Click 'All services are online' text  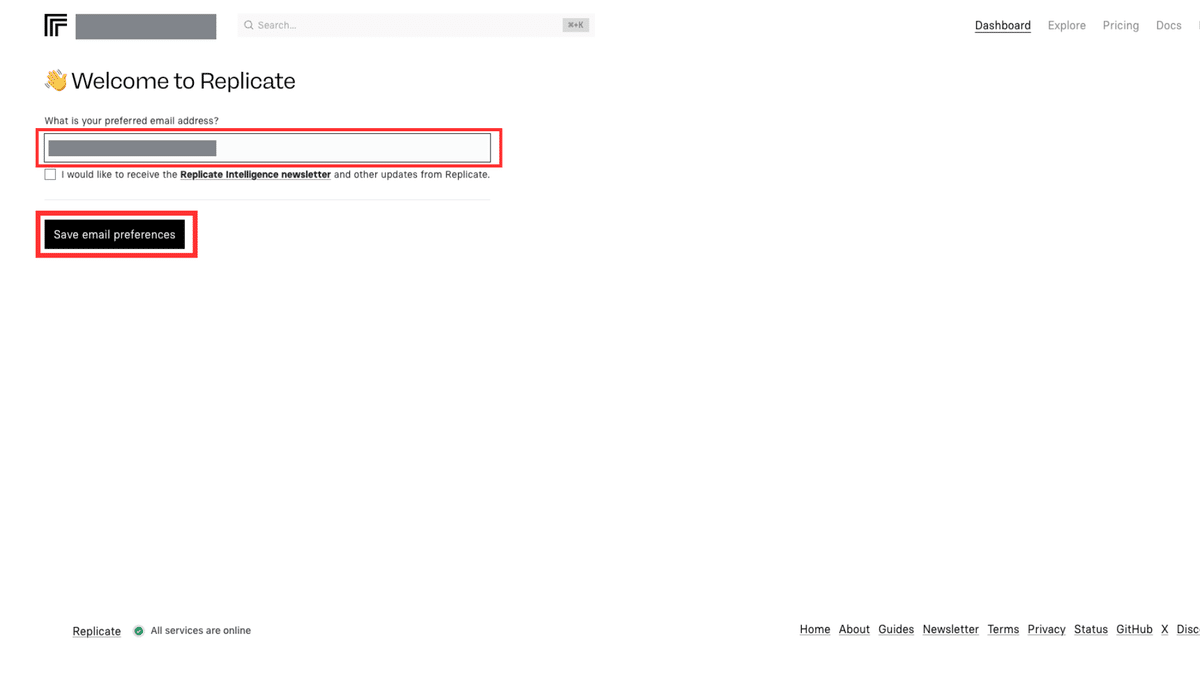pos(201,631)
